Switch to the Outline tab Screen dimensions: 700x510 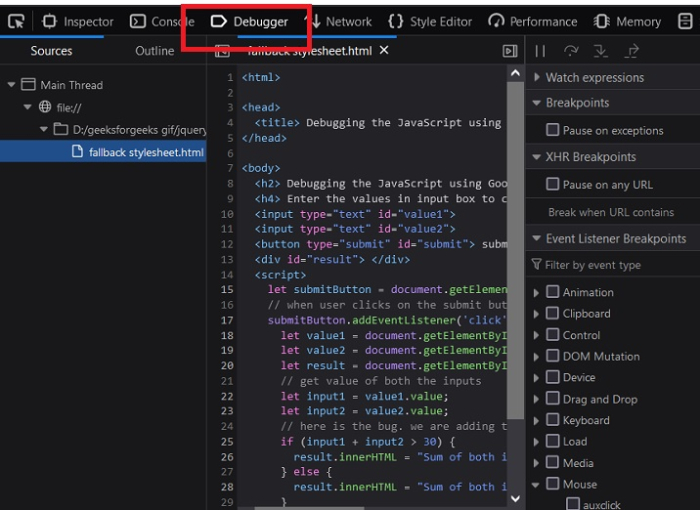[154, 51]
